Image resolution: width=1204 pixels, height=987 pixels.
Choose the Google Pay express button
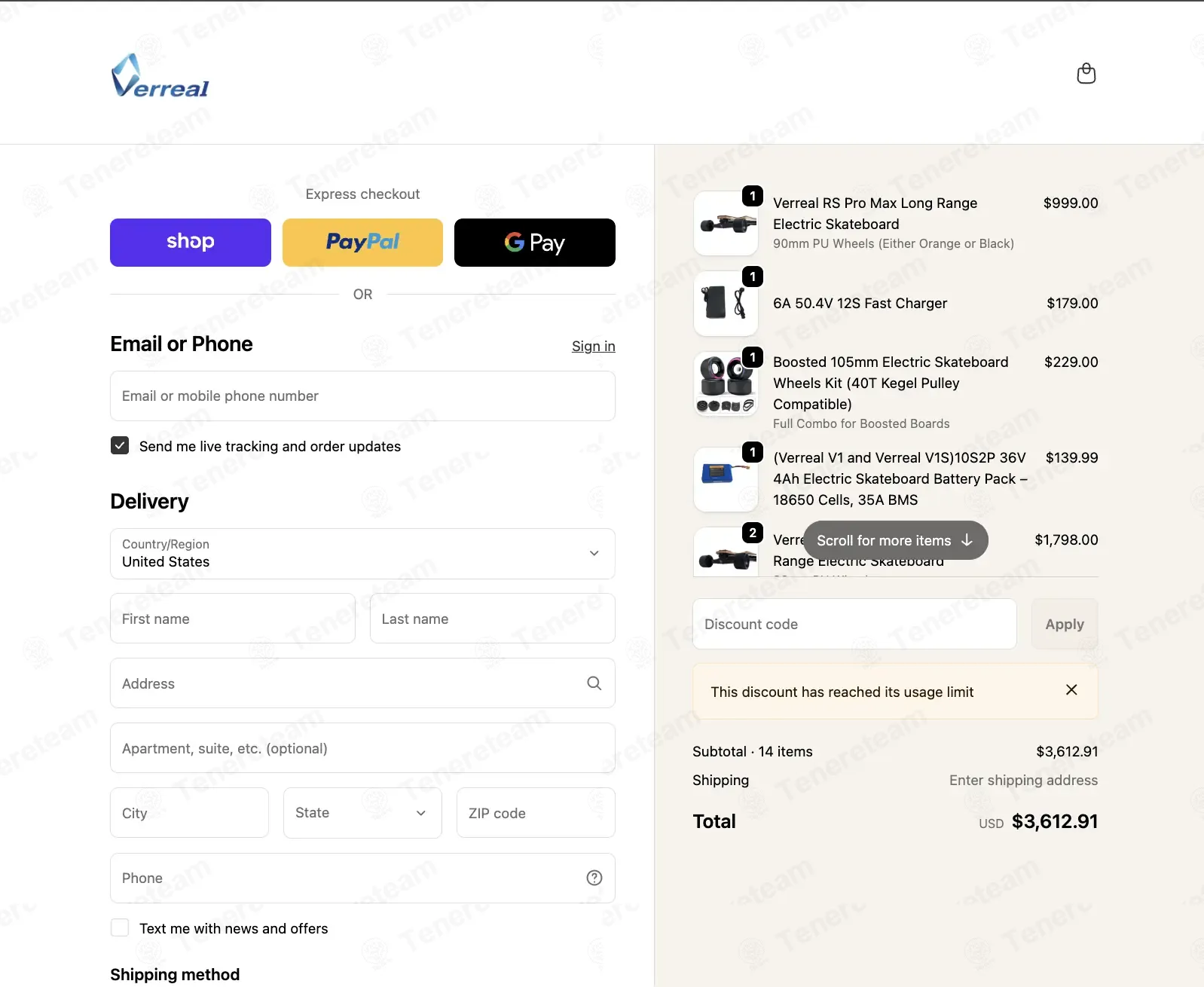(535, 243)
